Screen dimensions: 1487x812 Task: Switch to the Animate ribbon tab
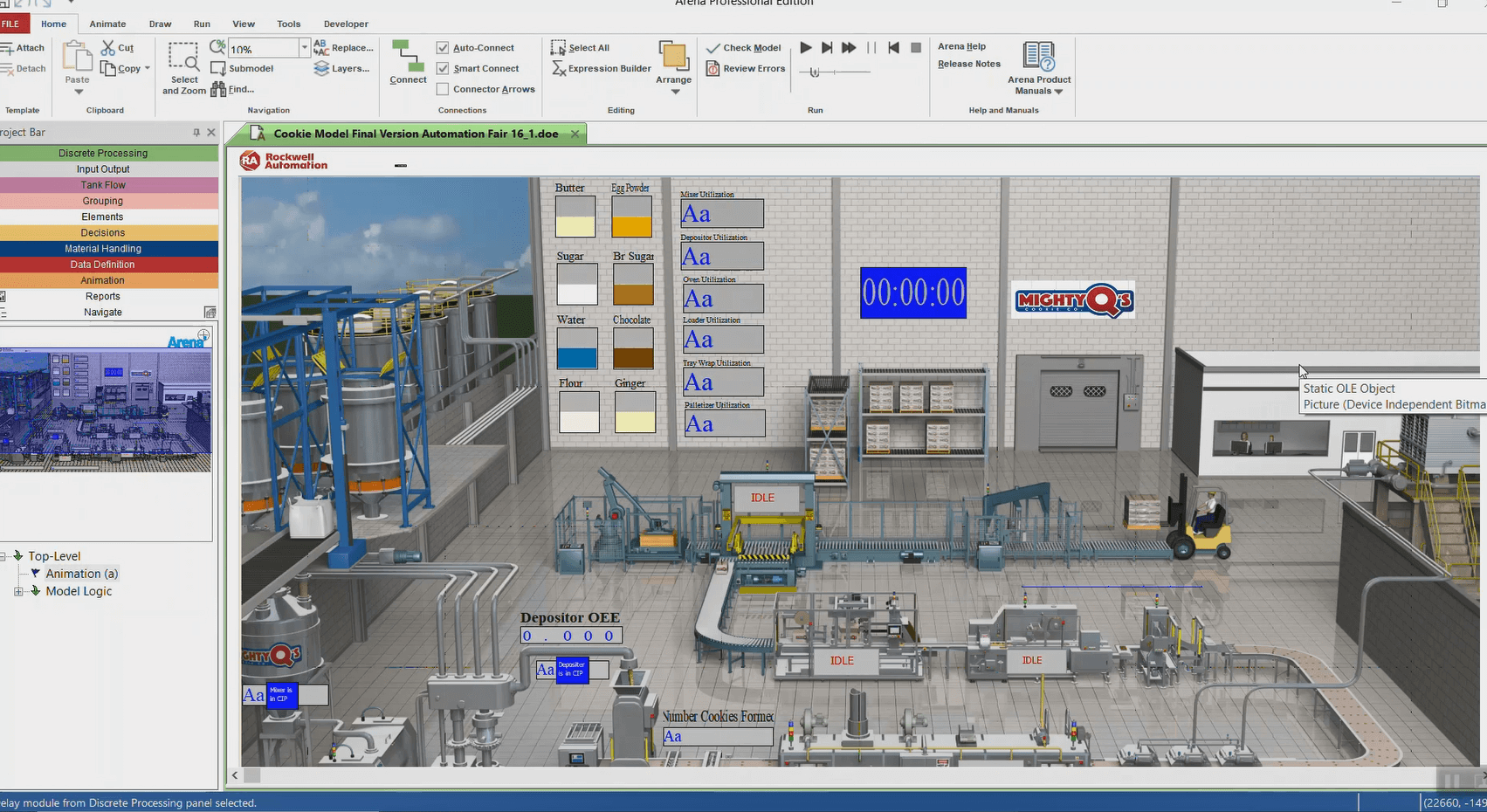(x=107, y=24)
